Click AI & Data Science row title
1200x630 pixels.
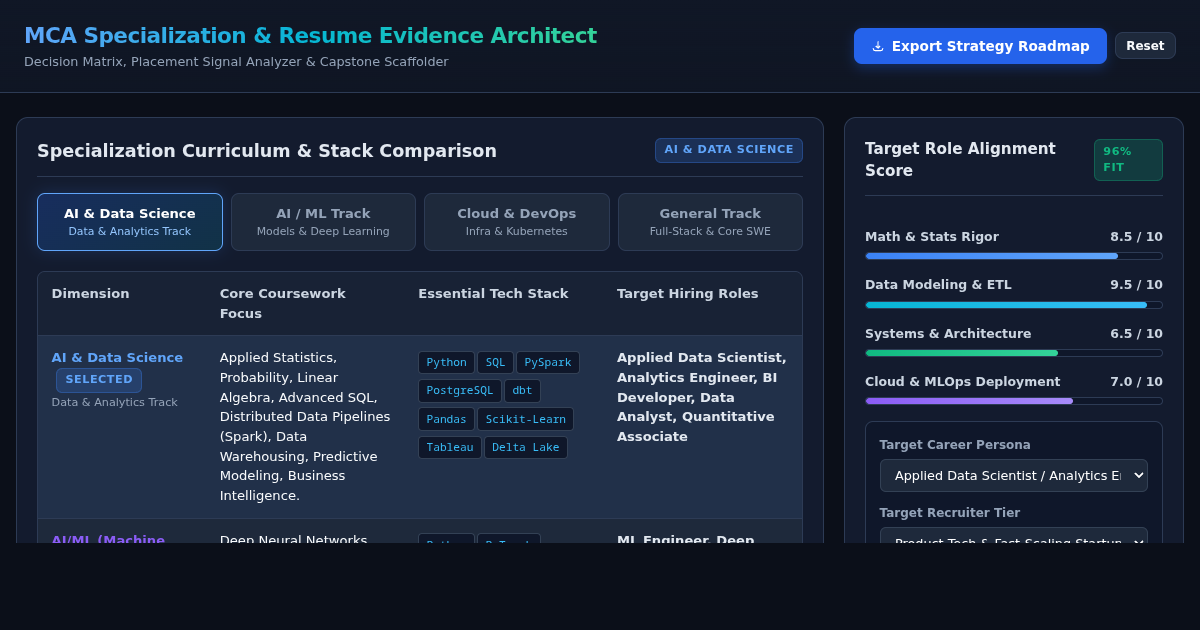(x=117, y=358)
